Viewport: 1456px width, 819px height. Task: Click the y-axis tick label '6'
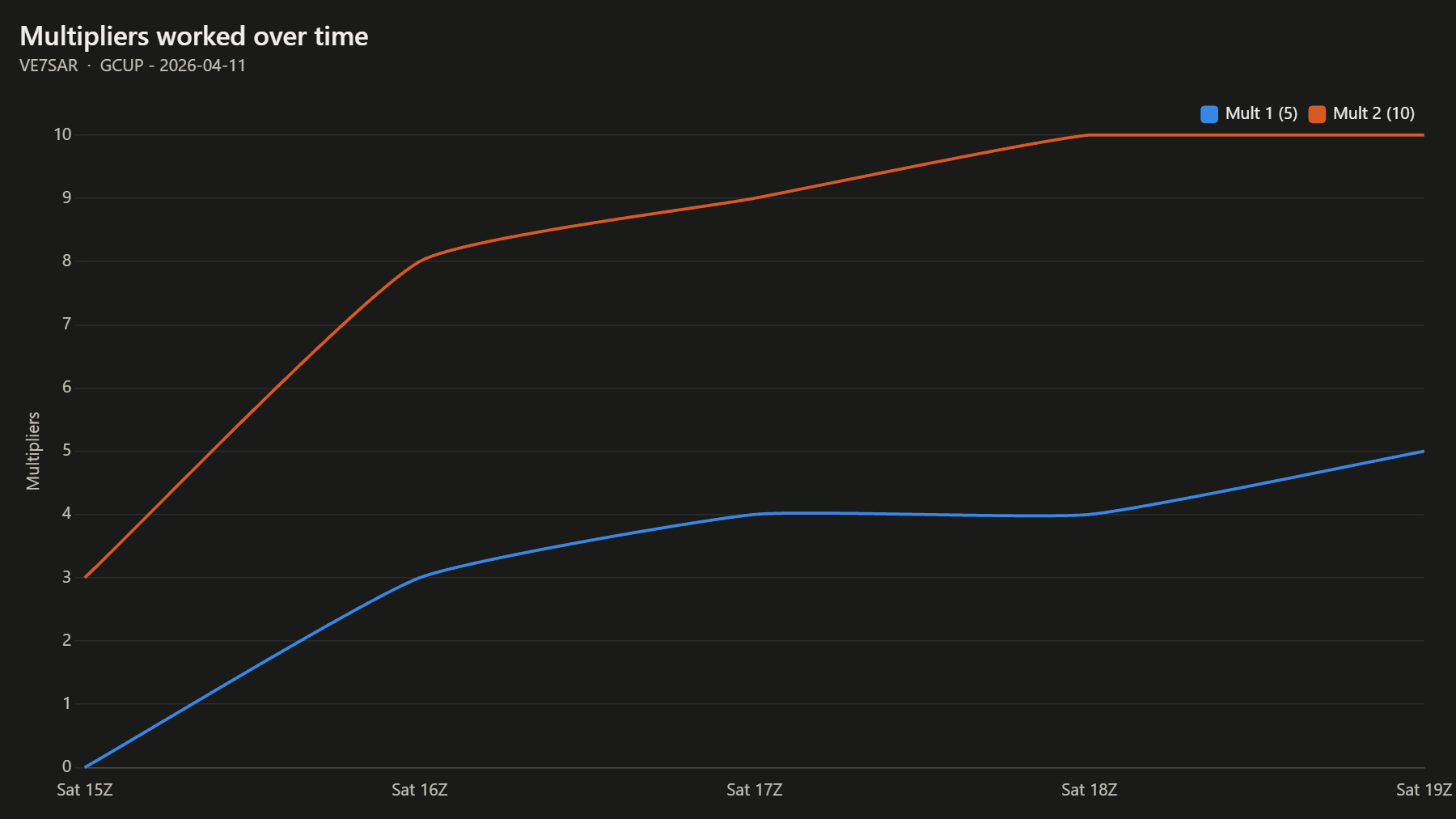67,387
